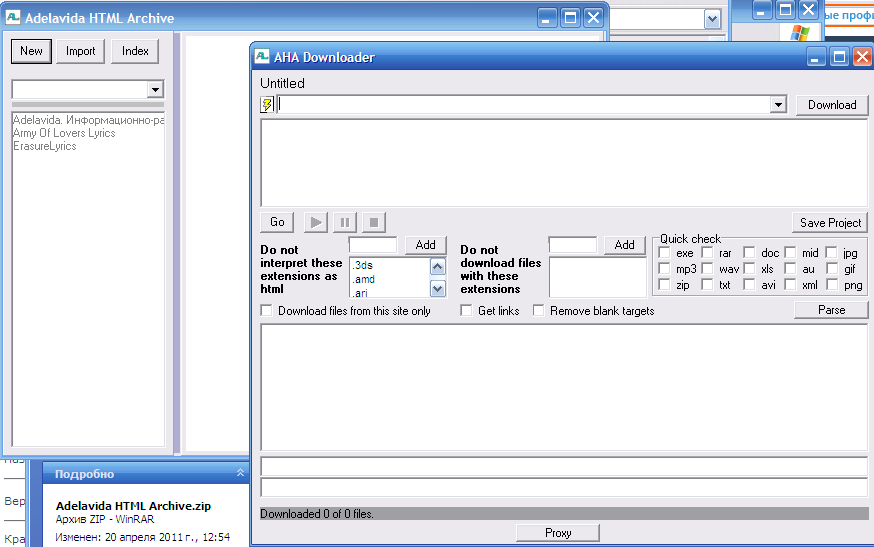Enable Remove blank targets checkbox
This screenshot has height=547, width=874.
click(x=538, y=311)
